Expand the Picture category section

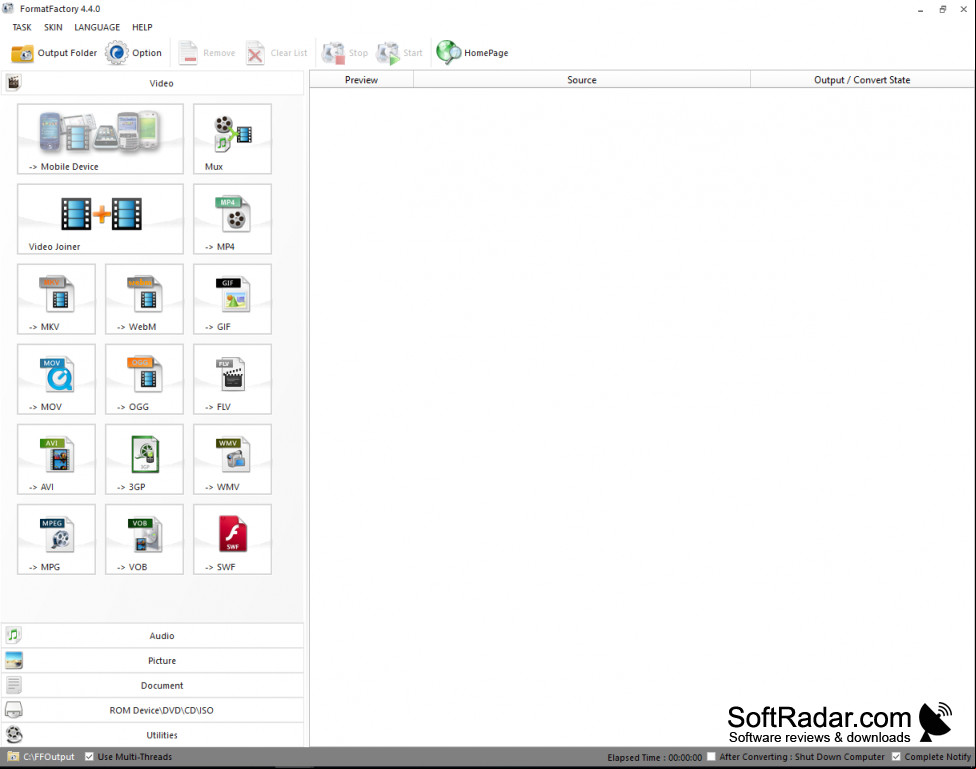coord(152,661)
